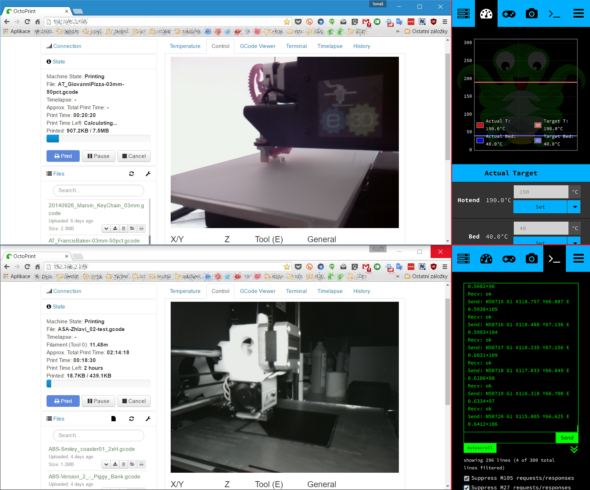Open gamepad control icon in bottom mobile panel

pyautogui.click(x=509, y=259)
